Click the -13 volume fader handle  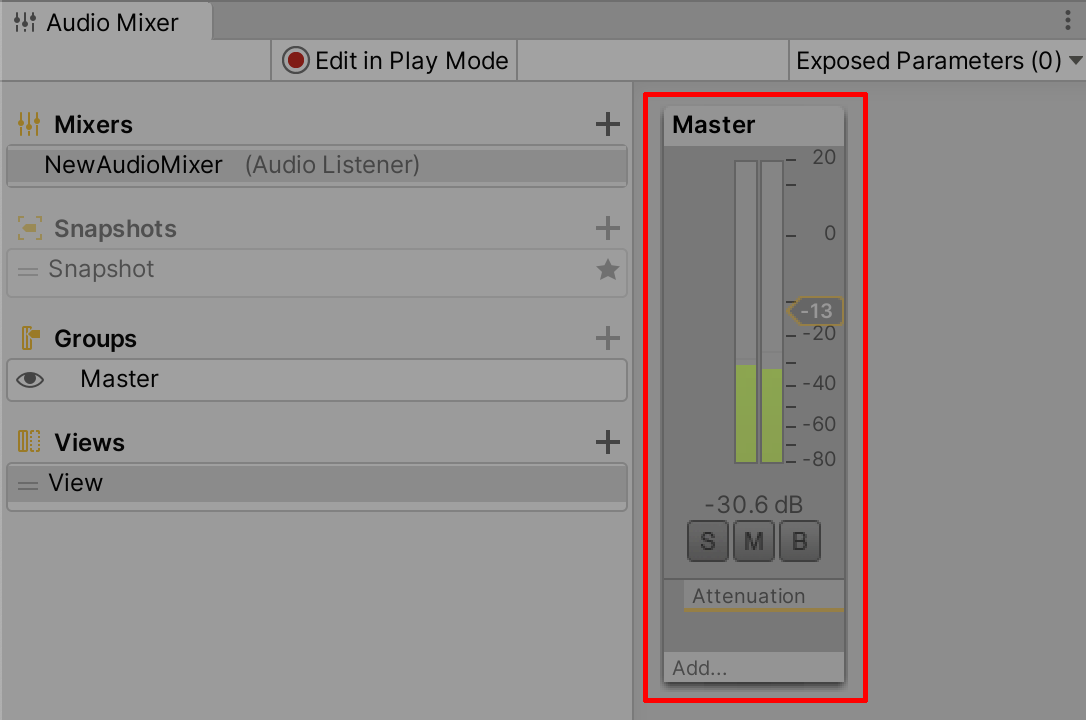click(816, 311)
